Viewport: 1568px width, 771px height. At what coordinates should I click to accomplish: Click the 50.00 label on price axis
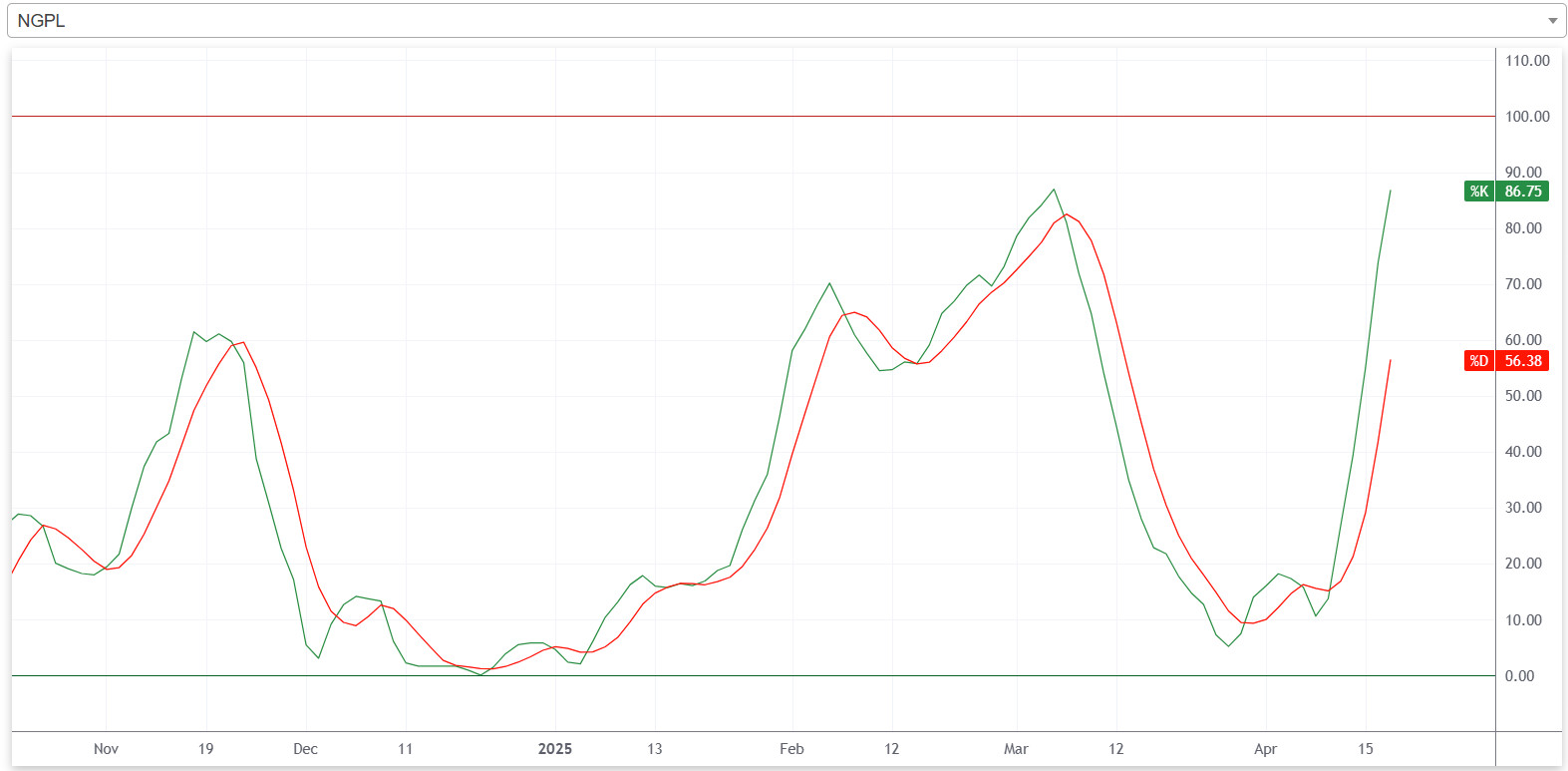tap(1523, 396)
